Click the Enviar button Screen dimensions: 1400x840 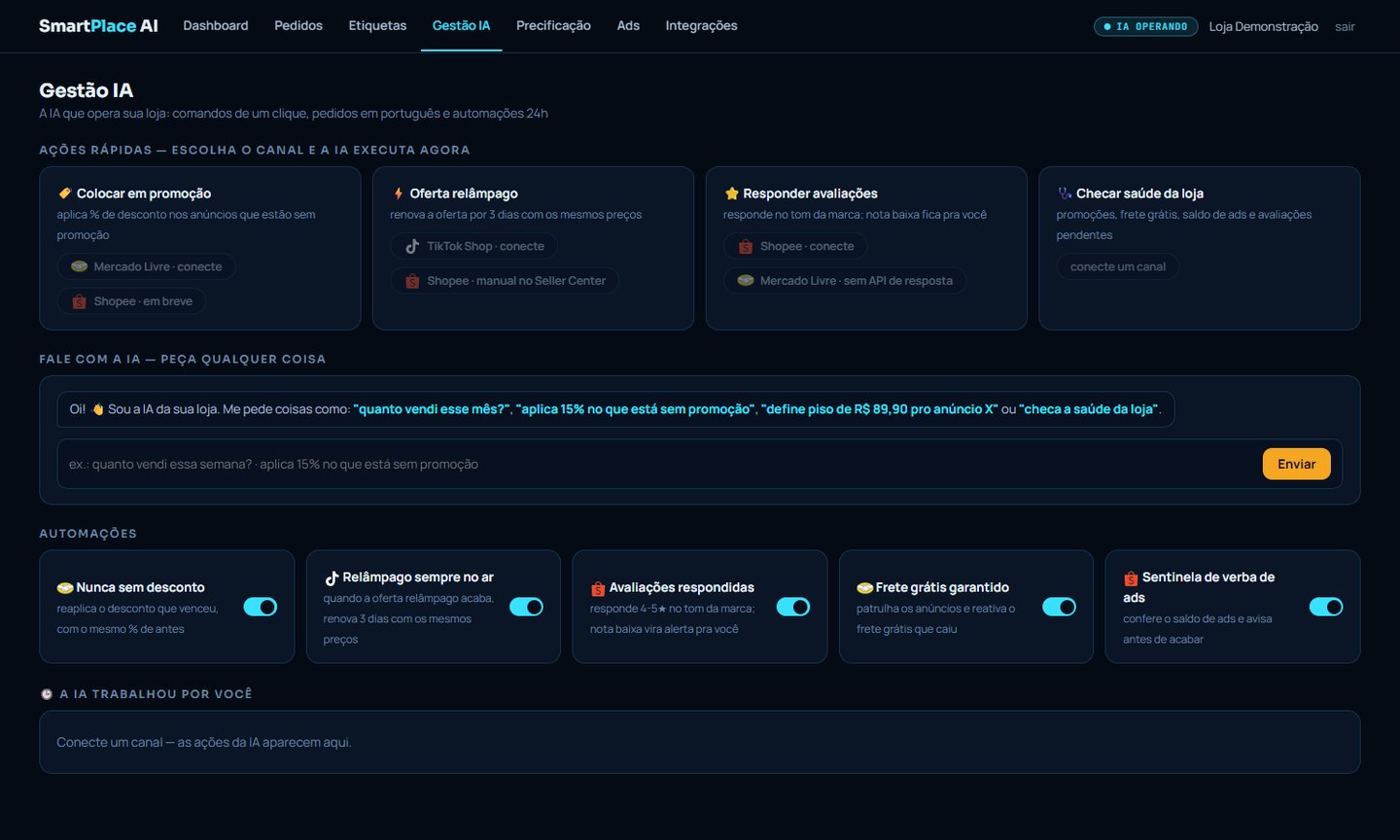(x=1297, y=464)
